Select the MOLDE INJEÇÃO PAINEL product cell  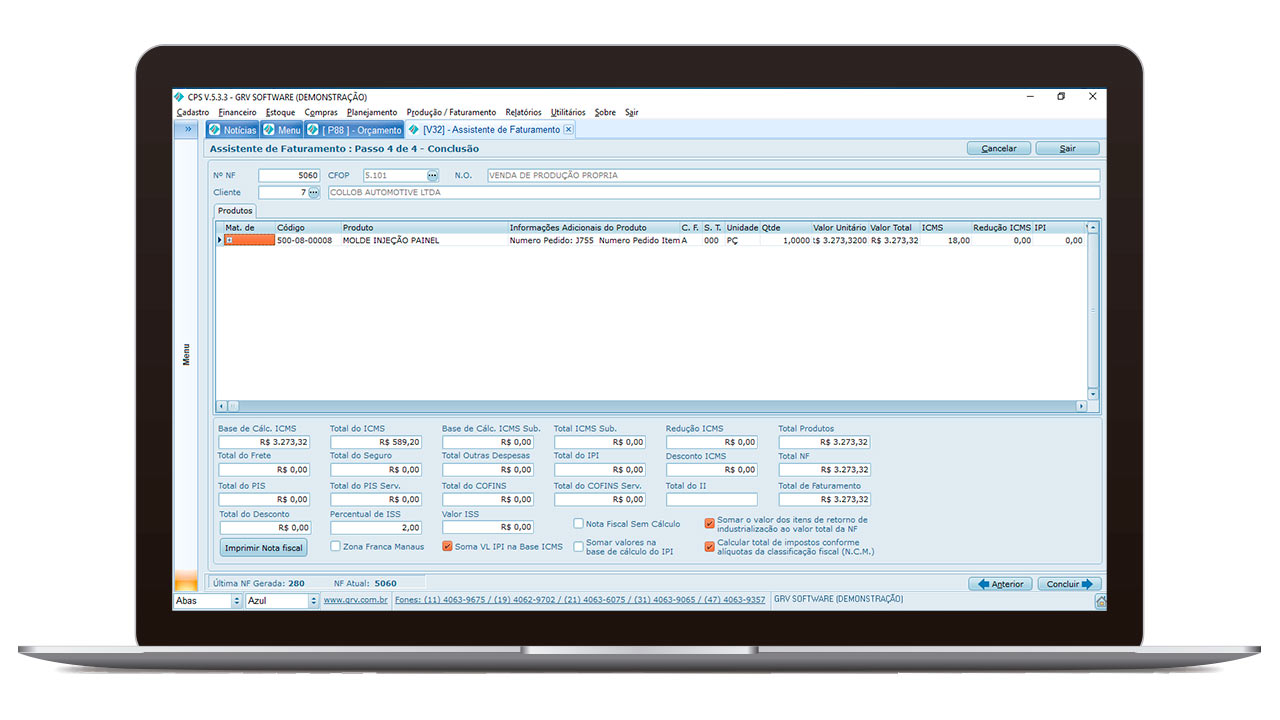pyautogui.click(x=424, y=241)
